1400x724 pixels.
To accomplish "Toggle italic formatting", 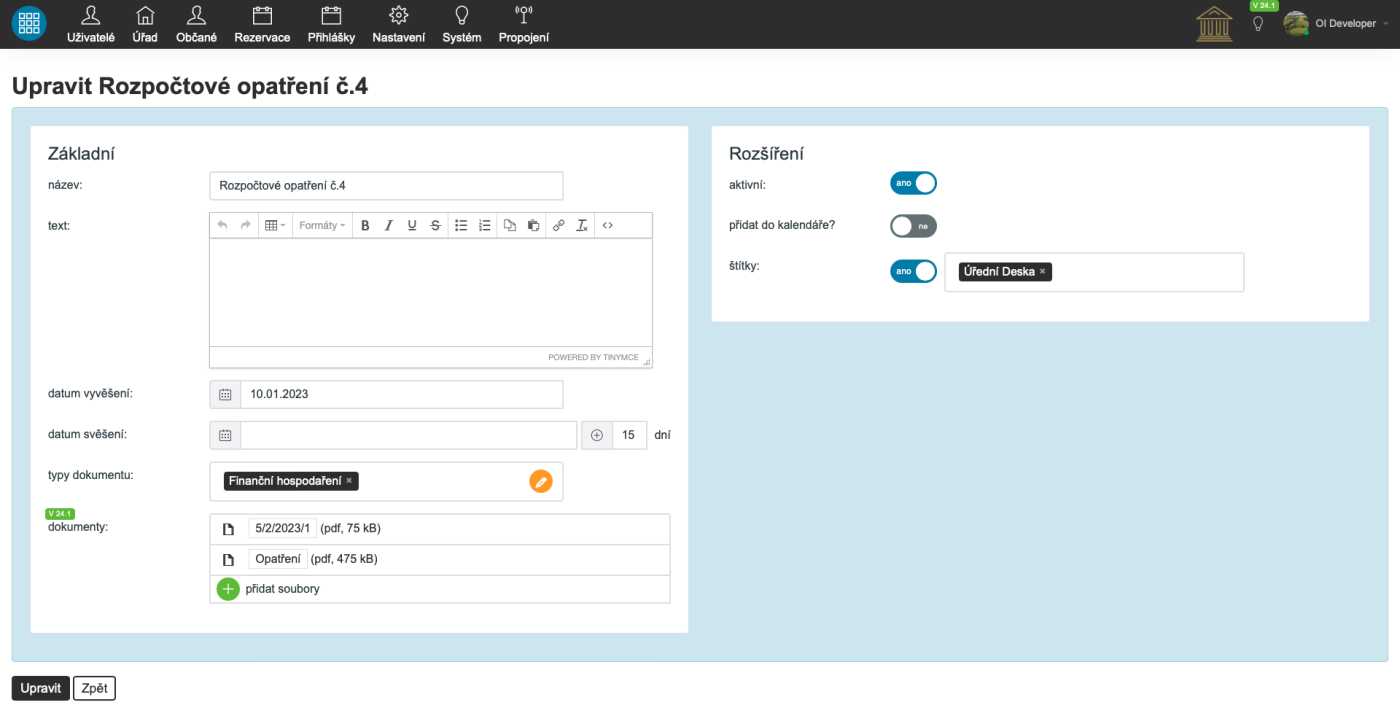I will (x=389, y=225).
